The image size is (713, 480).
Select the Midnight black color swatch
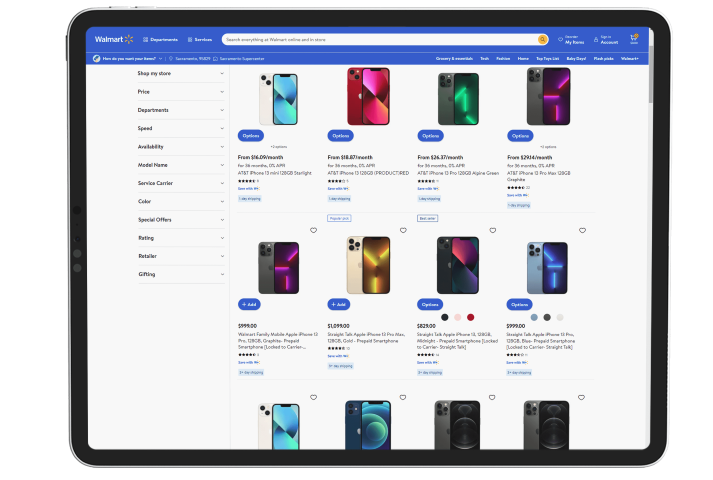(x=445, y=317)
